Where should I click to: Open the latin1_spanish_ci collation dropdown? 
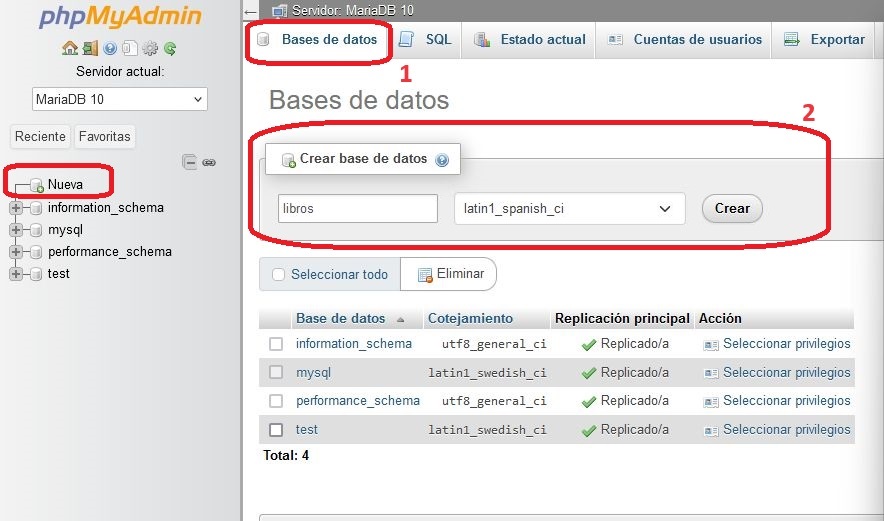coord(568,209)
